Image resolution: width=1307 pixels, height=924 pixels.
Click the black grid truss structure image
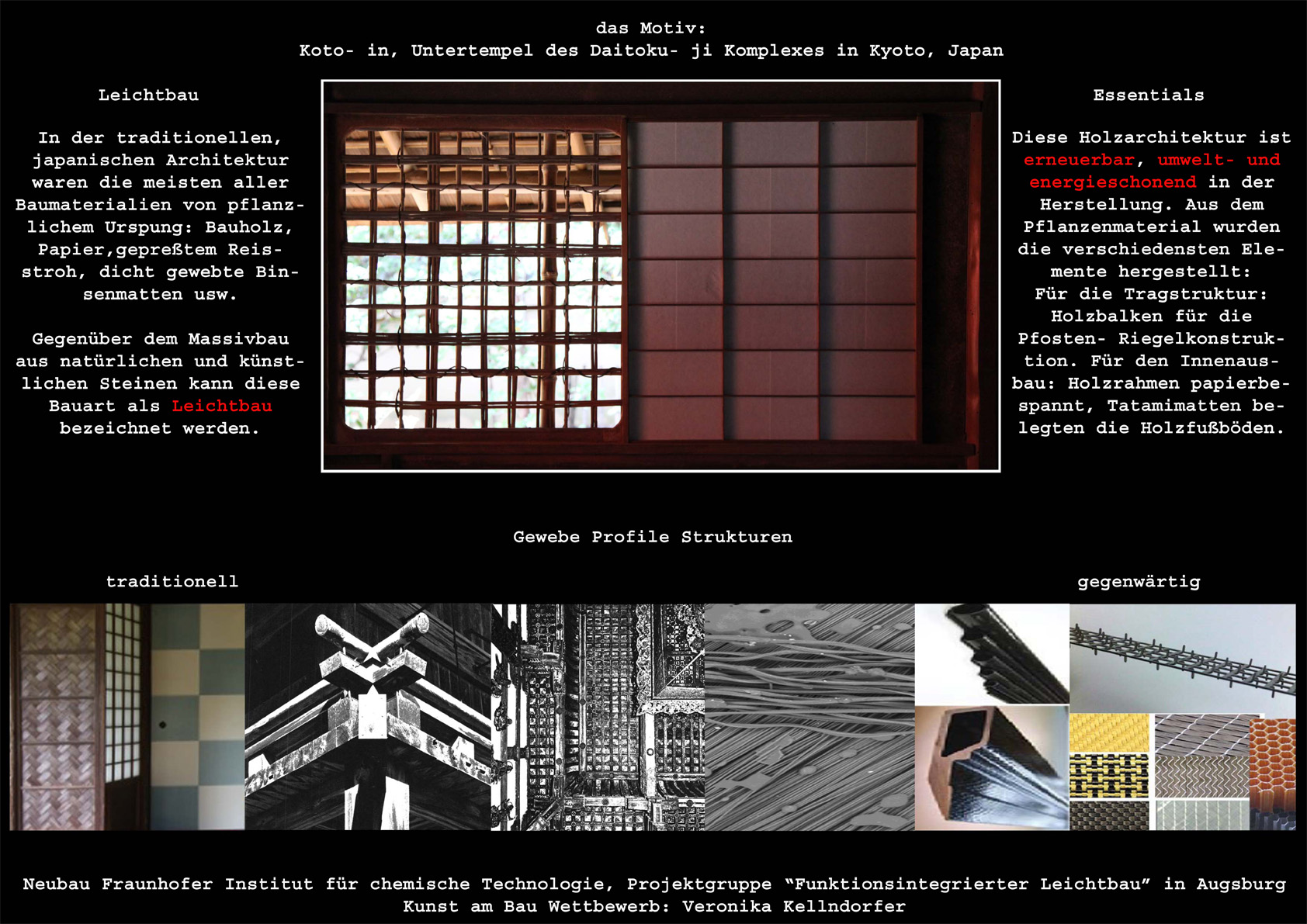pos(1182,656)
